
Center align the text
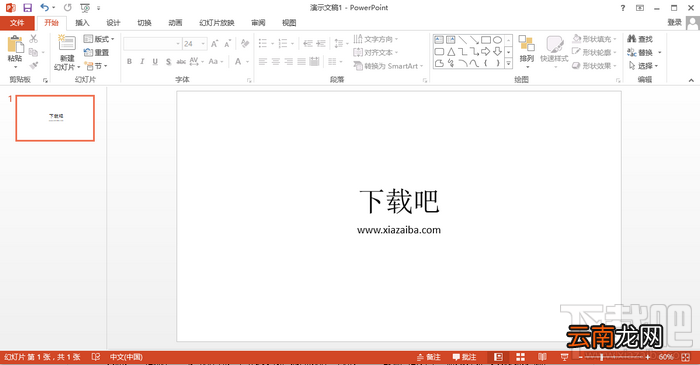(x=276, y=62)
